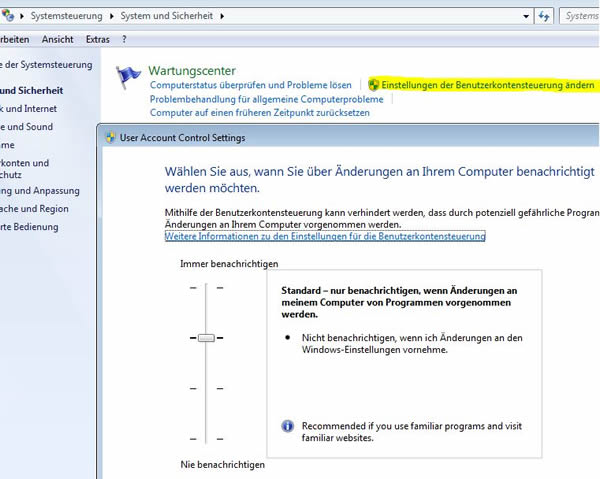
Task: Open the Extras menu
Action: point(98,39)
